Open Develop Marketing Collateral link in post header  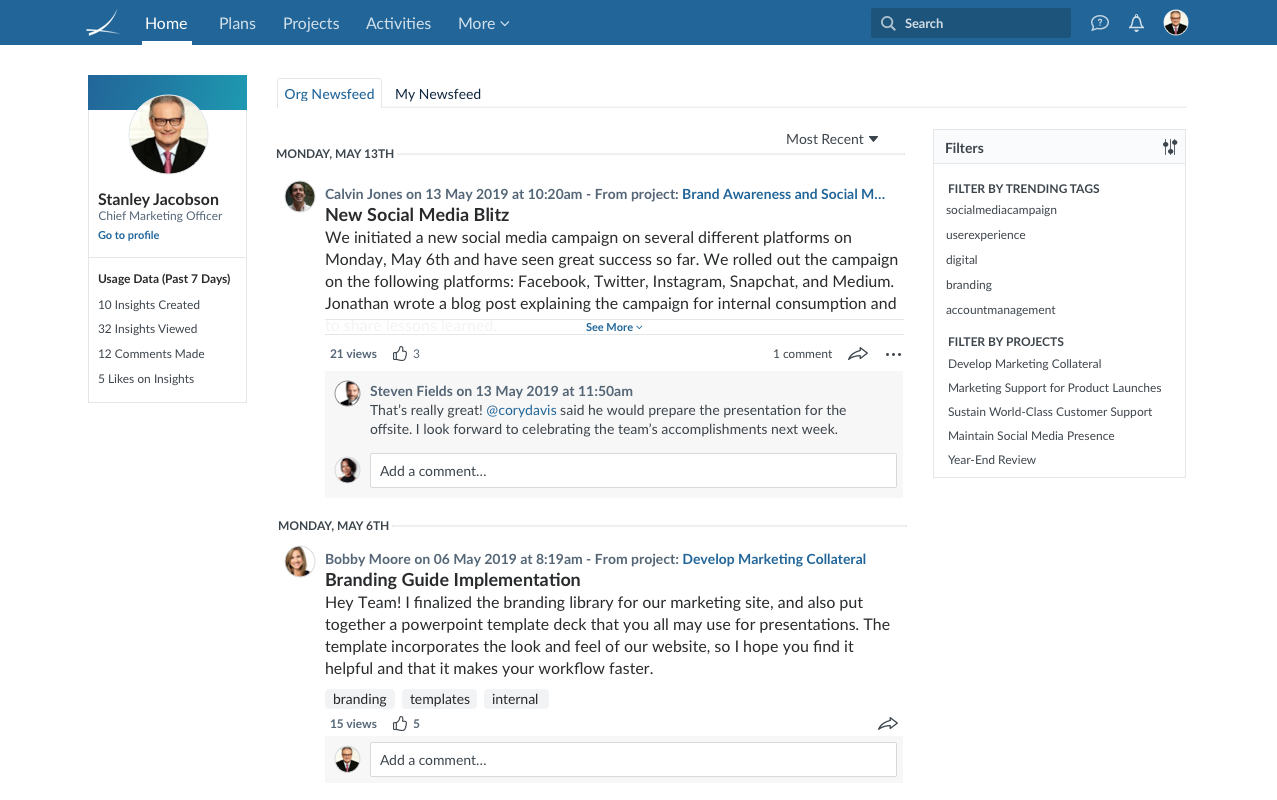774,559
